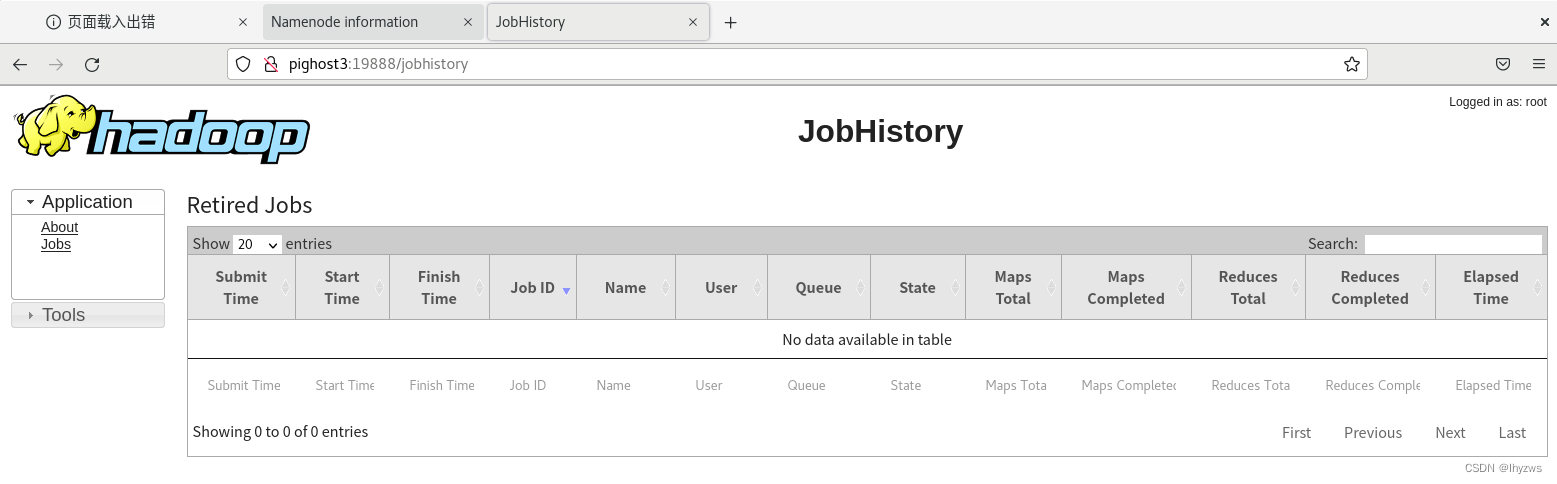Switch to the Namenode information tab
The height and width of the screenshot is (484, 1557).
click(373, 22)
